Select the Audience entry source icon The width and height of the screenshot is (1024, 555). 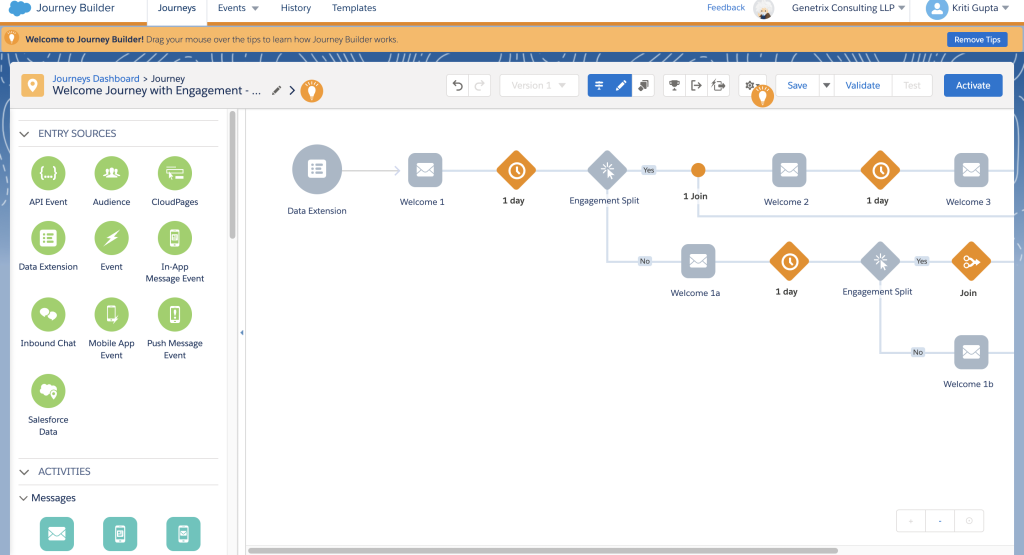112,173
